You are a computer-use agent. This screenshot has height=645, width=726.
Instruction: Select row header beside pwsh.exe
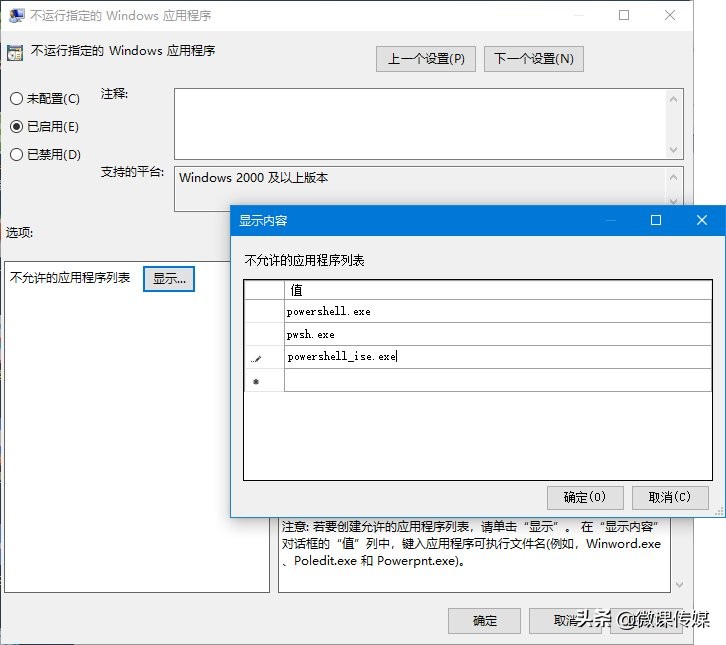264,334
